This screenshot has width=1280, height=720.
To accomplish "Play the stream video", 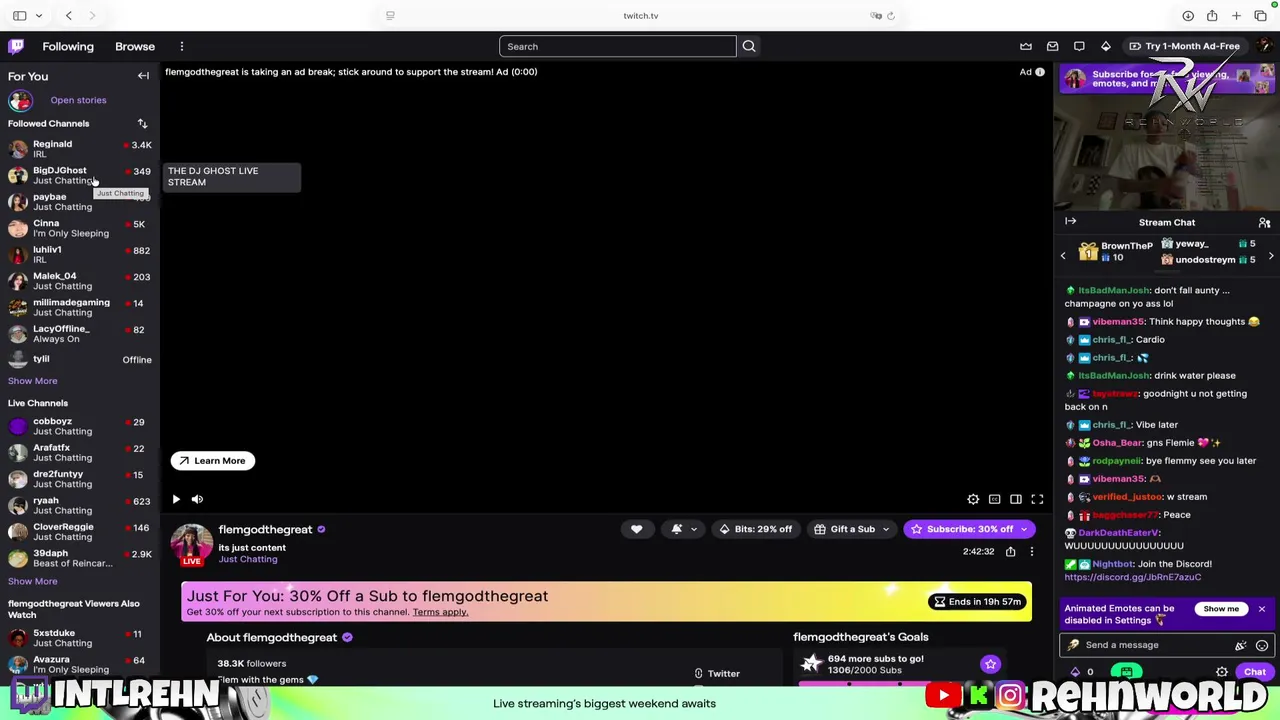I will (176, 499).
